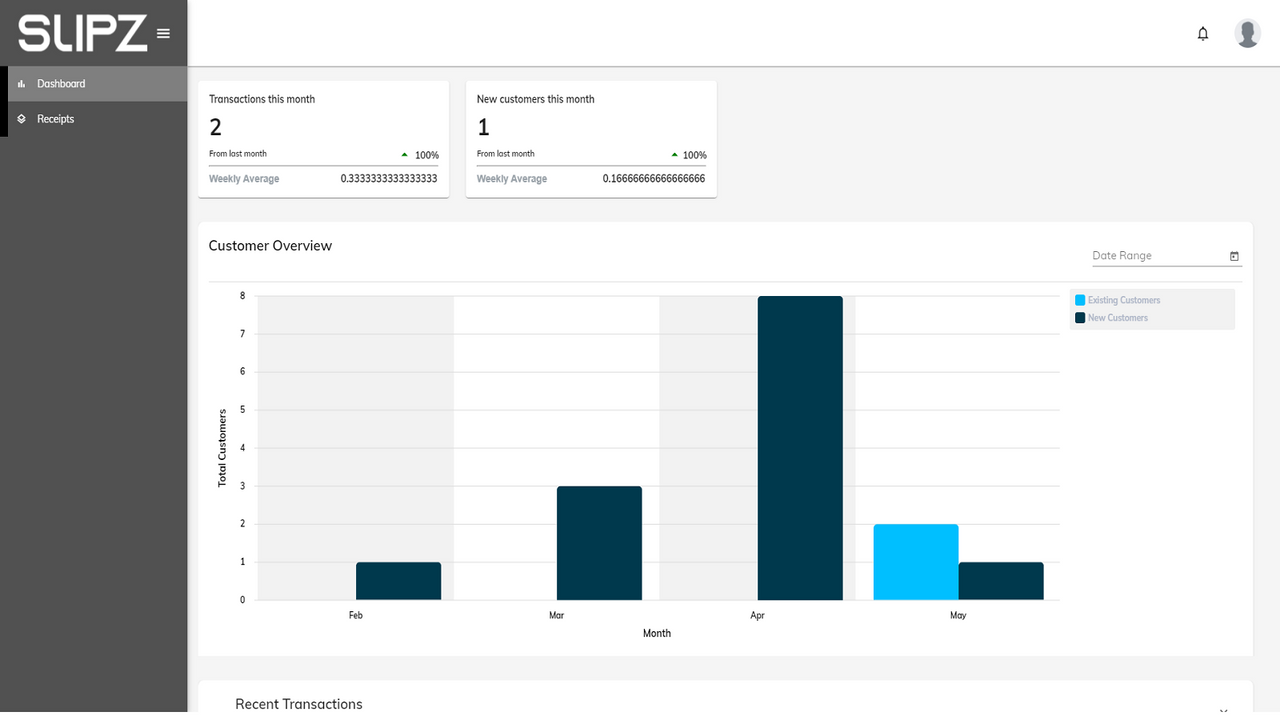
Task: Click the Feb axis label
Action: pyautogui.click(x=356, y=615)
